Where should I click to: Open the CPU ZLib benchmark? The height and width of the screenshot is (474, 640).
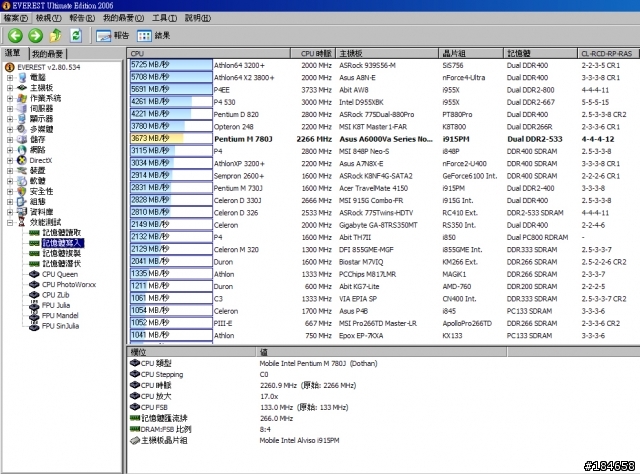pos(56,295)
